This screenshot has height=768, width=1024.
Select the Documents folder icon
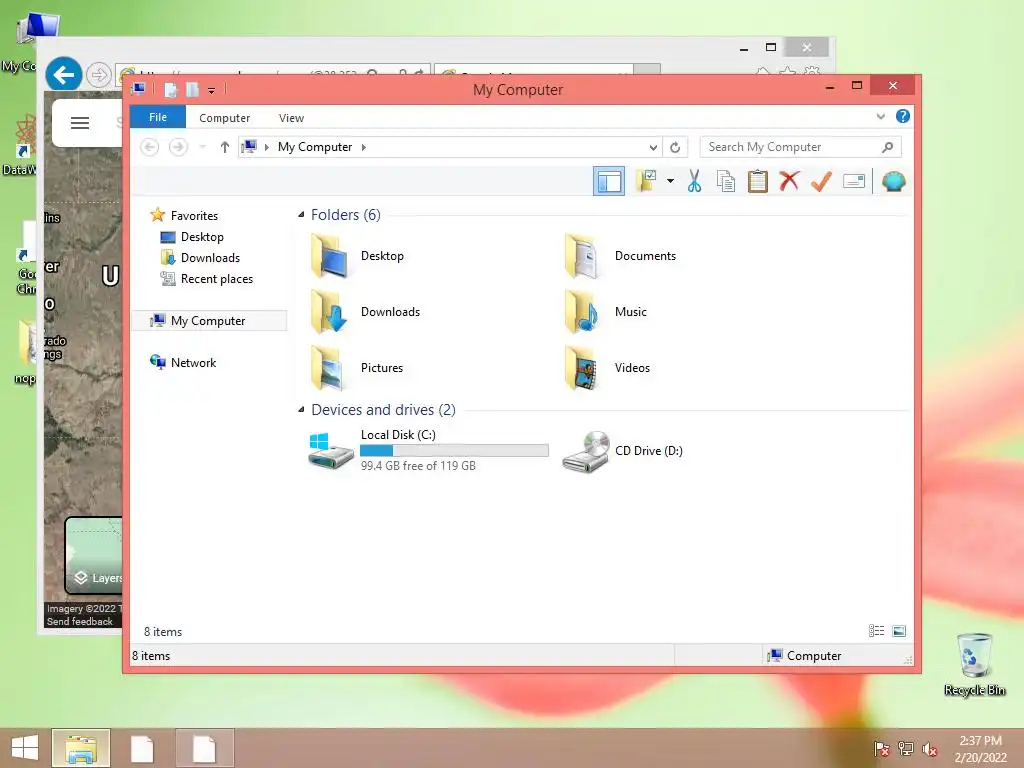click(583, 256)
